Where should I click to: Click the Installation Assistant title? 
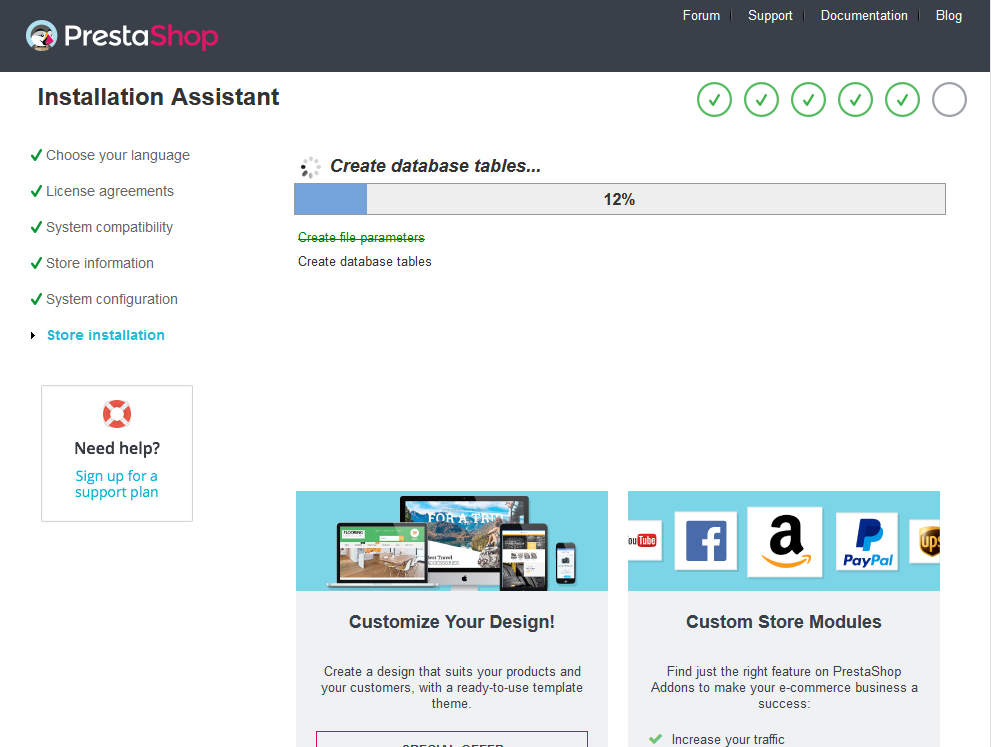(159, 97)
